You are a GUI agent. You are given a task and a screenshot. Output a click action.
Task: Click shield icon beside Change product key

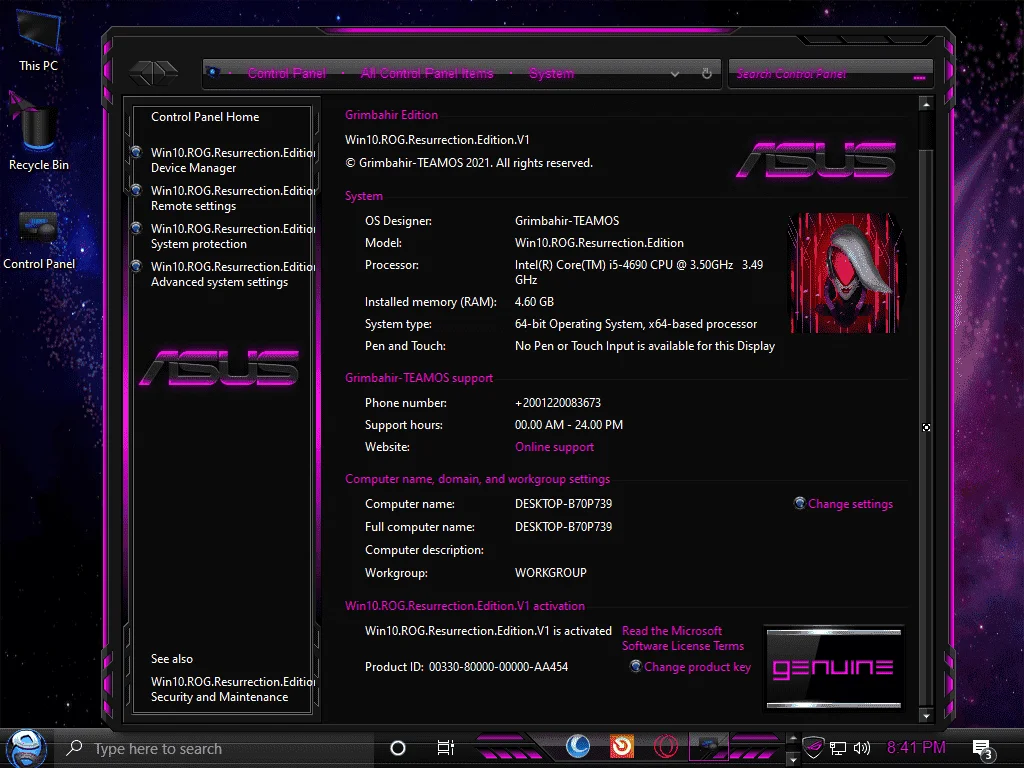click(x=635, y=666)
